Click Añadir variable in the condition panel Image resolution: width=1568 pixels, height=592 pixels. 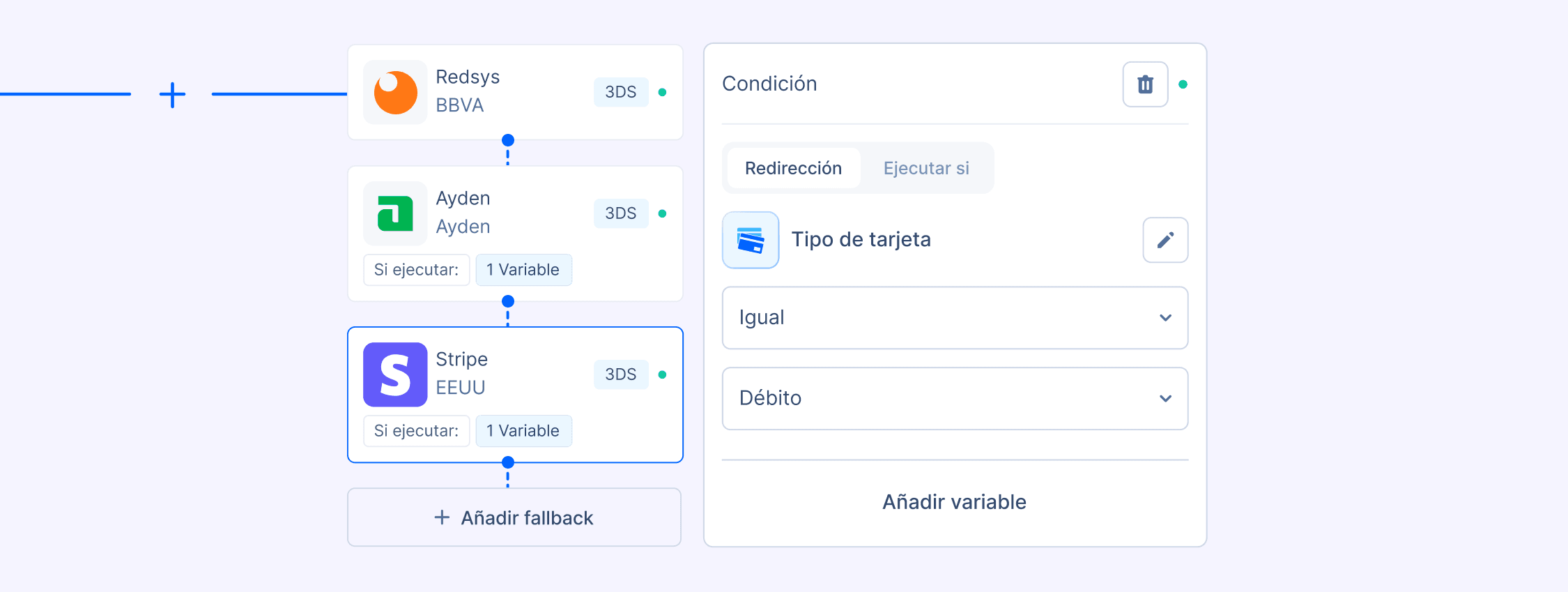tap(955, 502)
